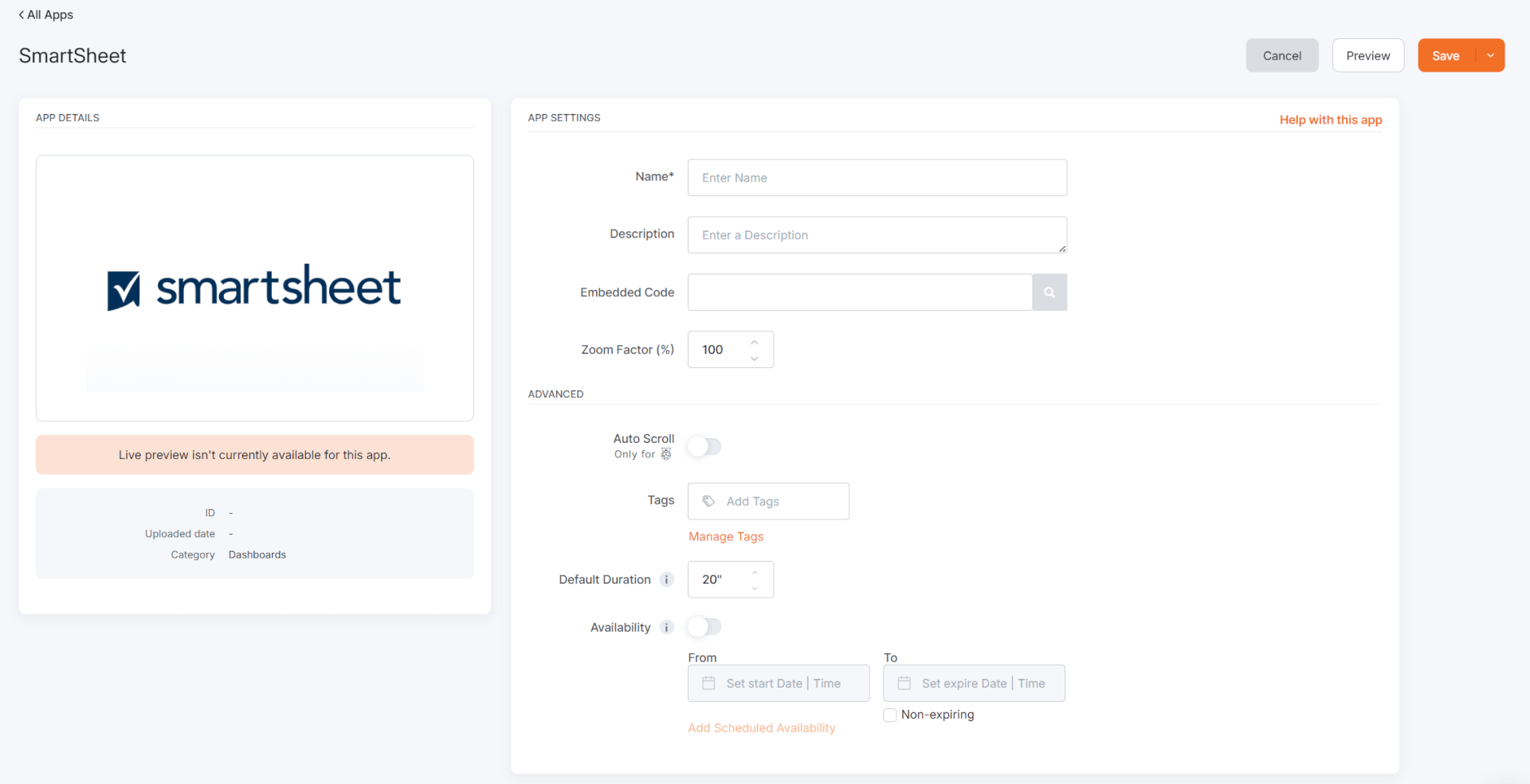This screenshot has height=784, width=1530.
Task: Increase Zoom Factor using the up stepper
Action: [755, 341]
